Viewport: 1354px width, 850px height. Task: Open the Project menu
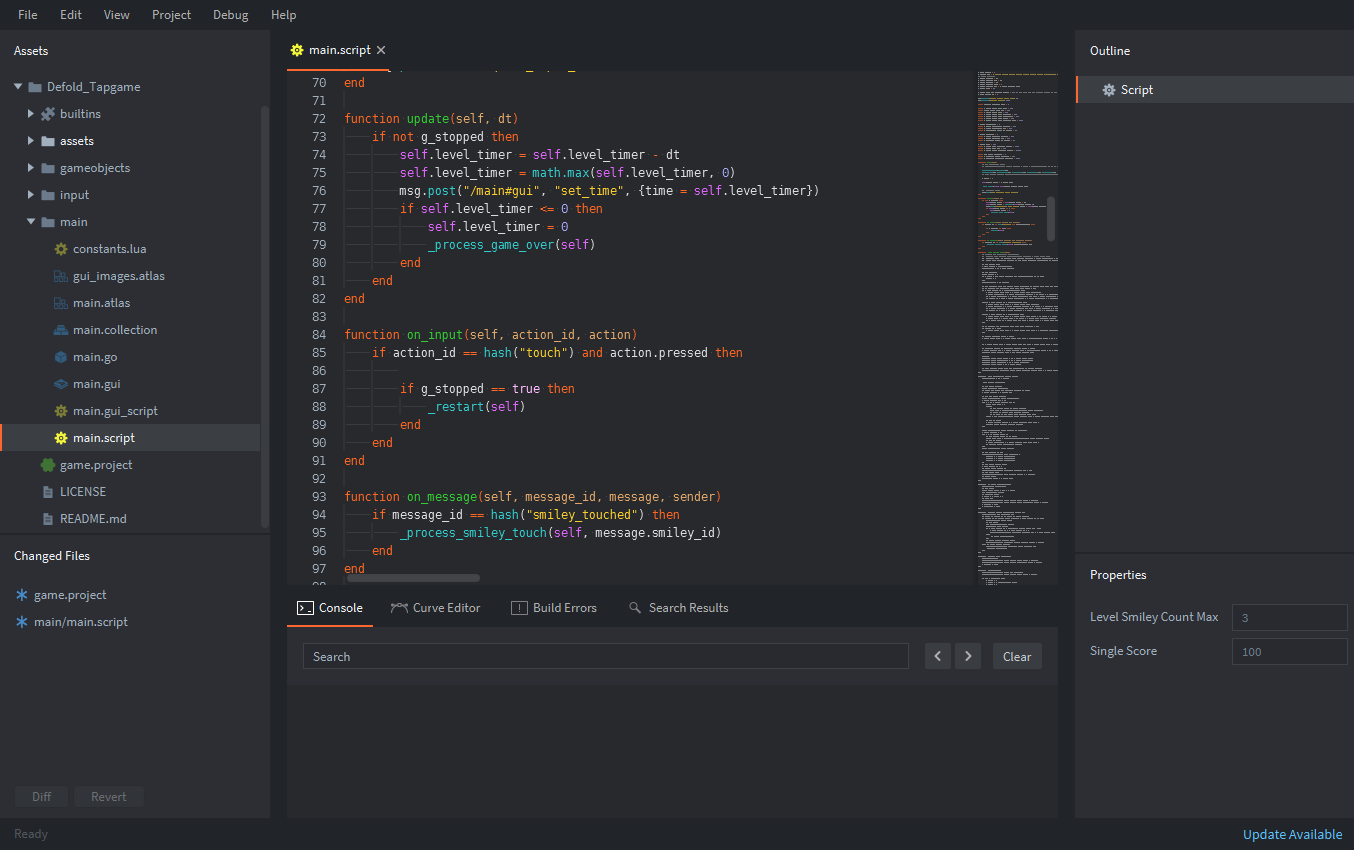click(x=171, y=15)
